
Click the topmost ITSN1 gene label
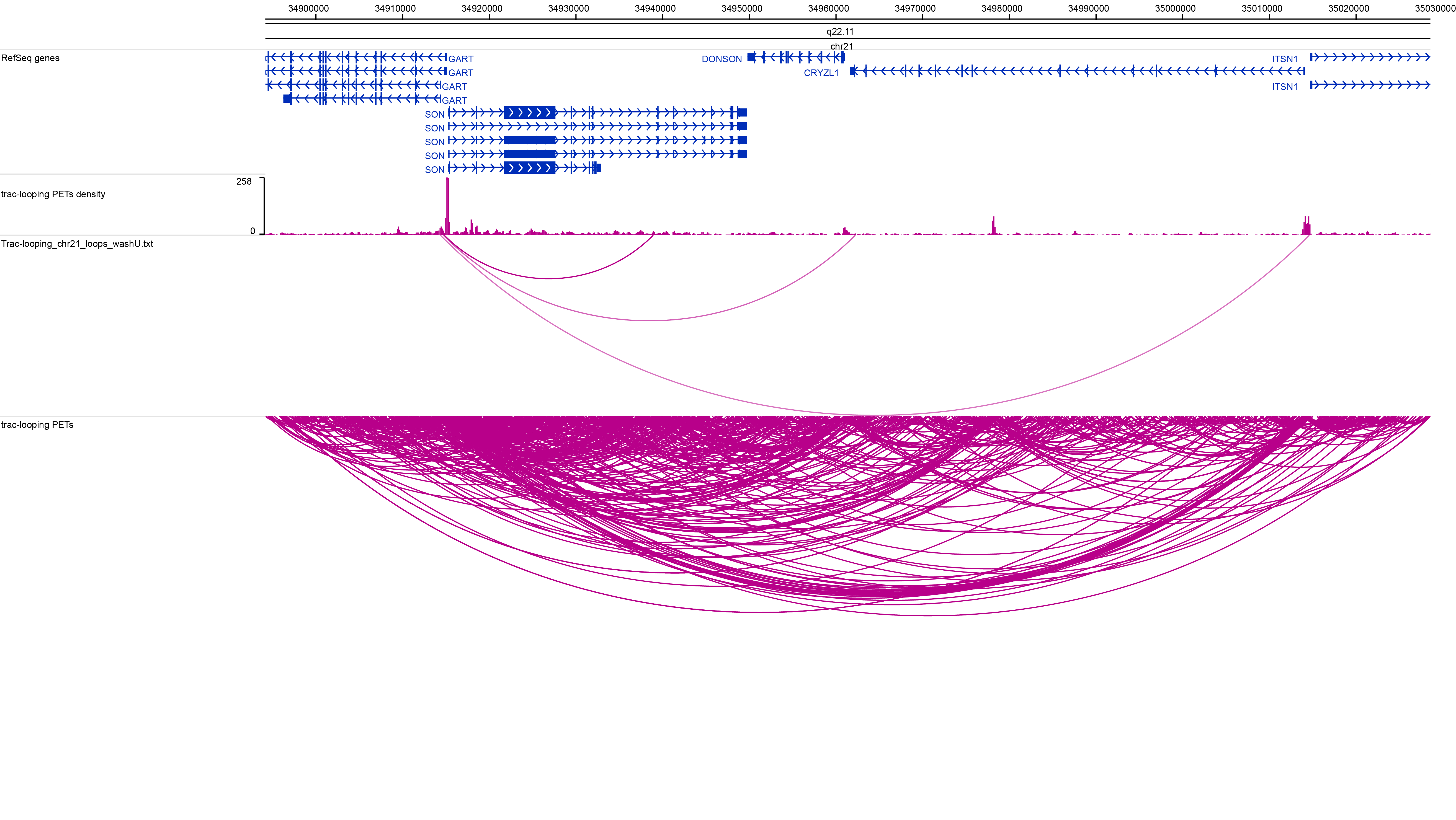pos(1285,59)
